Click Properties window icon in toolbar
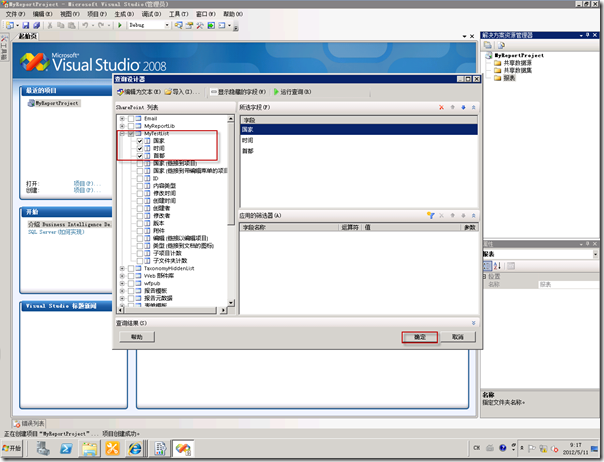Image resolution: width=604 pixels, height=462 pixels. (x=189, y=25)
